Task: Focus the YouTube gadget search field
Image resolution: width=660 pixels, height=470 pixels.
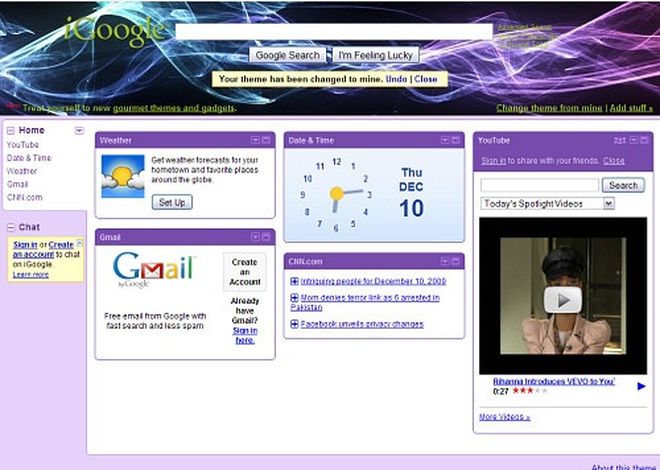Action: [x=540, y=185]
